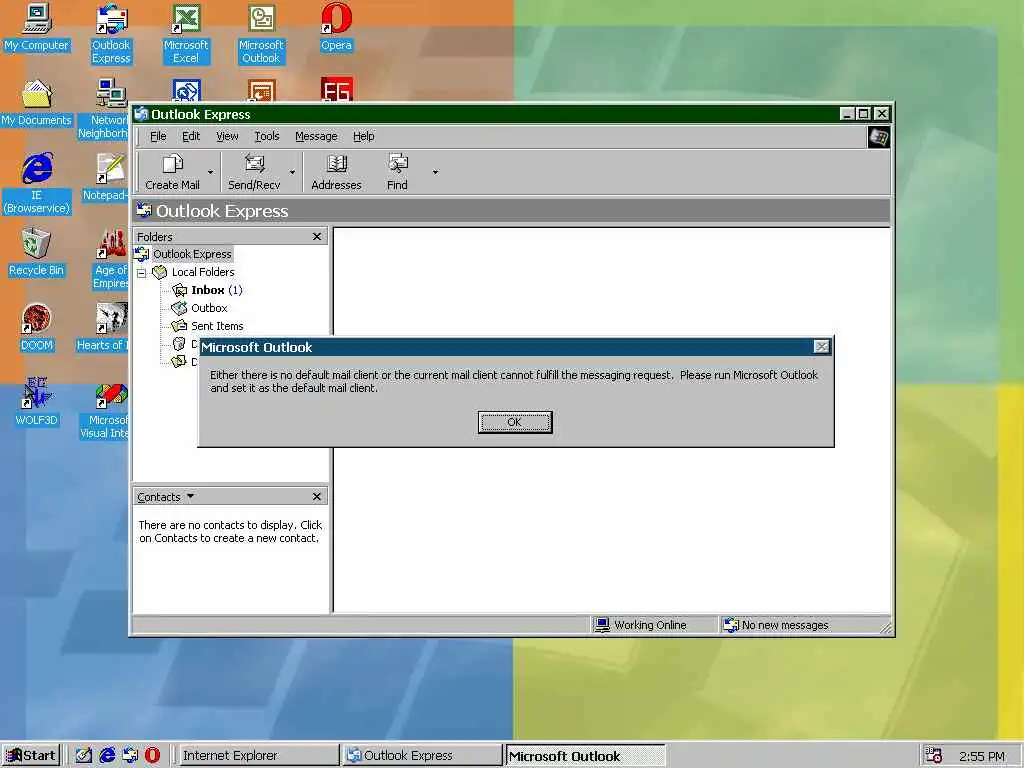This screenshot has height=768, width=1024.
Task: Launch Internet Explorer from quick launch
Action: coord(107,755)
